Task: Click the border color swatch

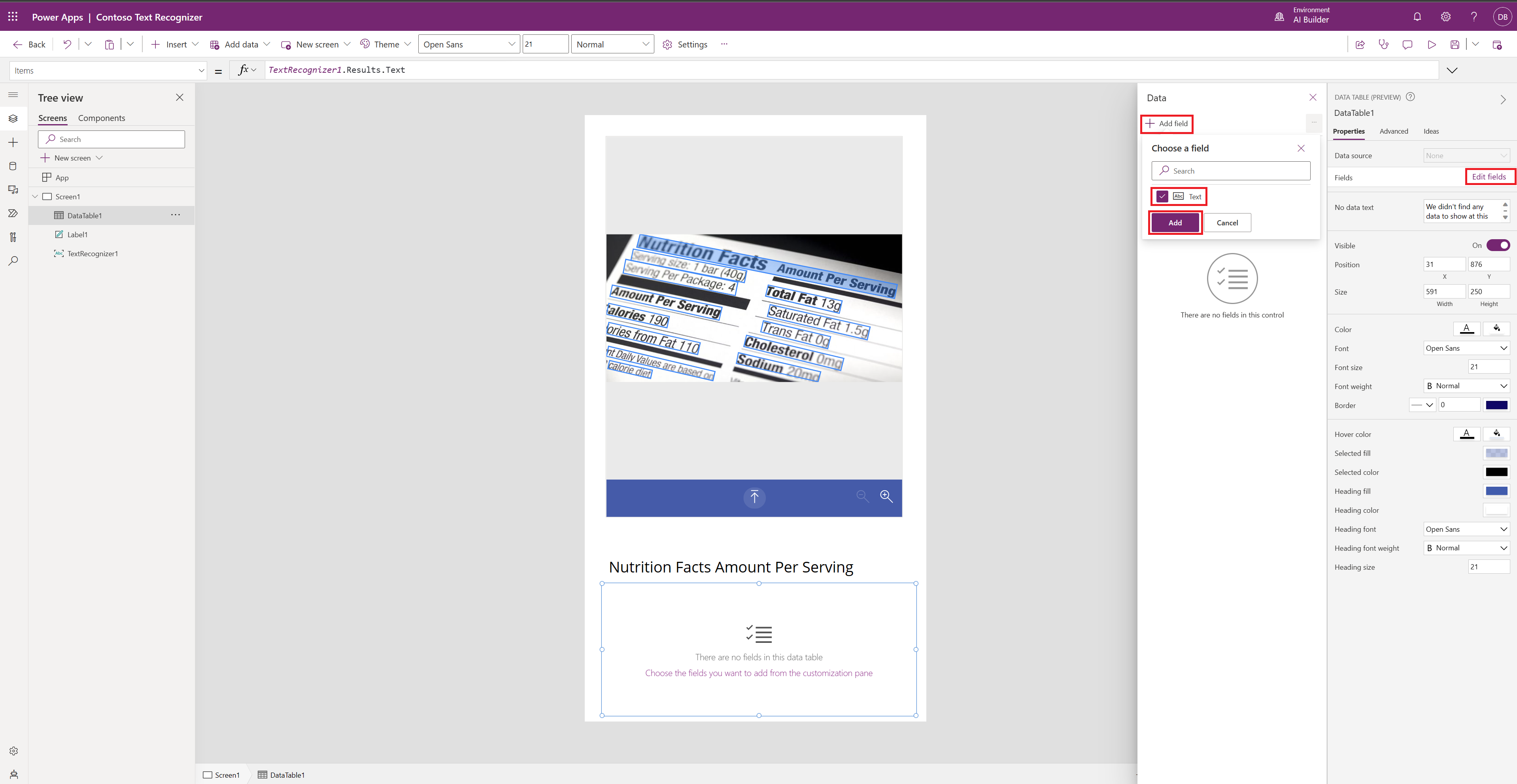Action: pos(1496,405)
